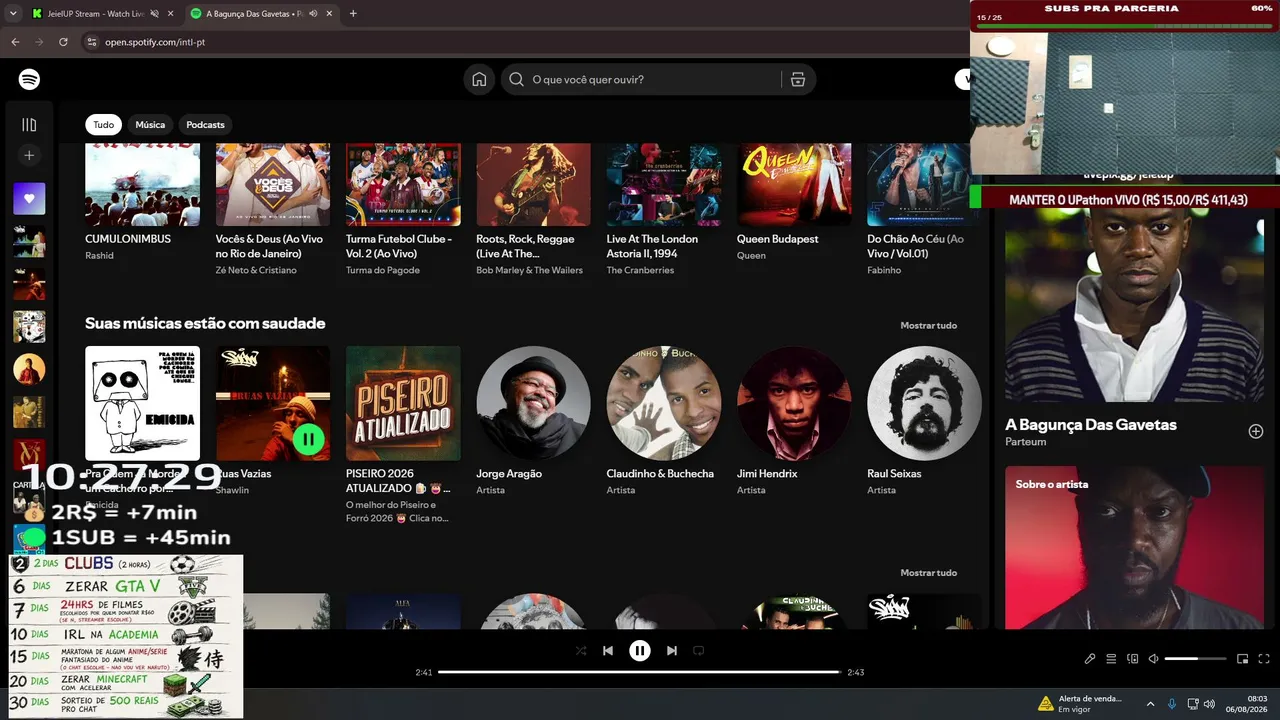
Task: Adjust the Spotify volume slider
Action: tap(1195, 659)
